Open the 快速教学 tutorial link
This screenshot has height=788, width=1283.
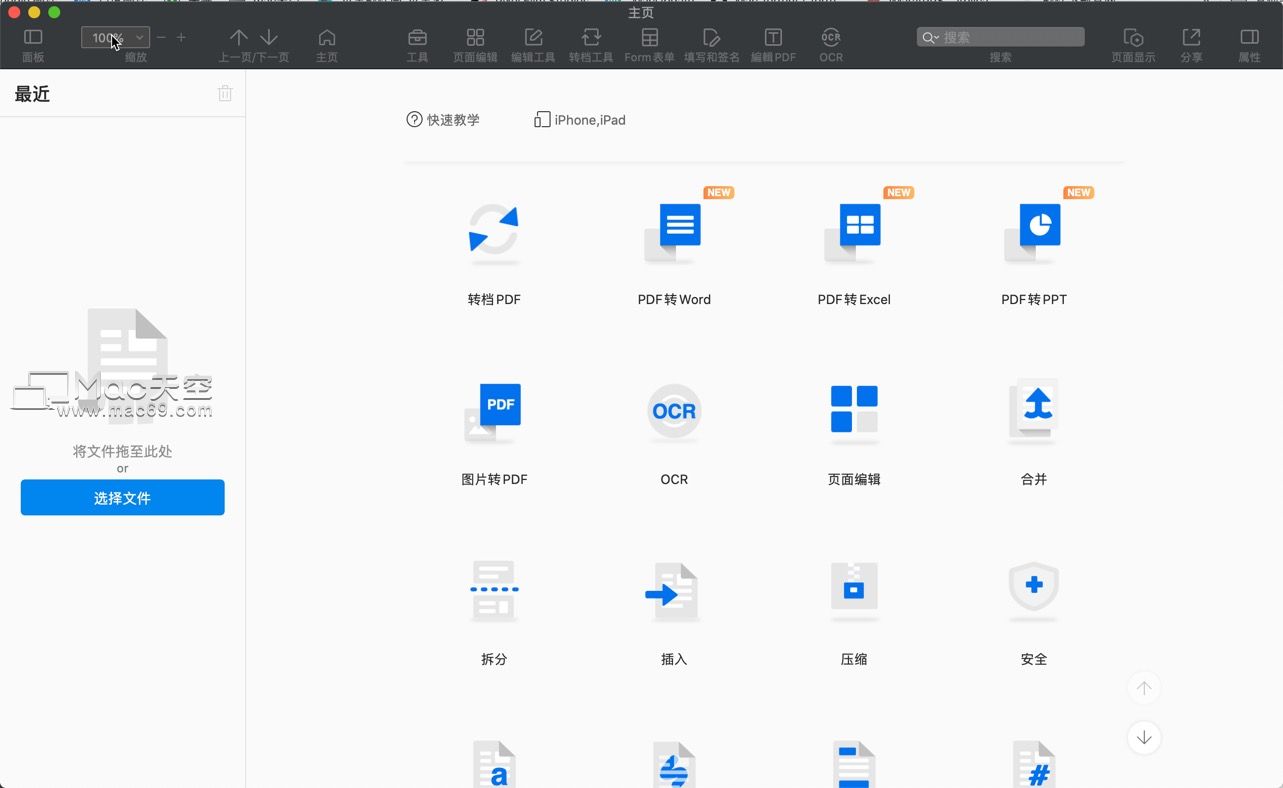443,120
